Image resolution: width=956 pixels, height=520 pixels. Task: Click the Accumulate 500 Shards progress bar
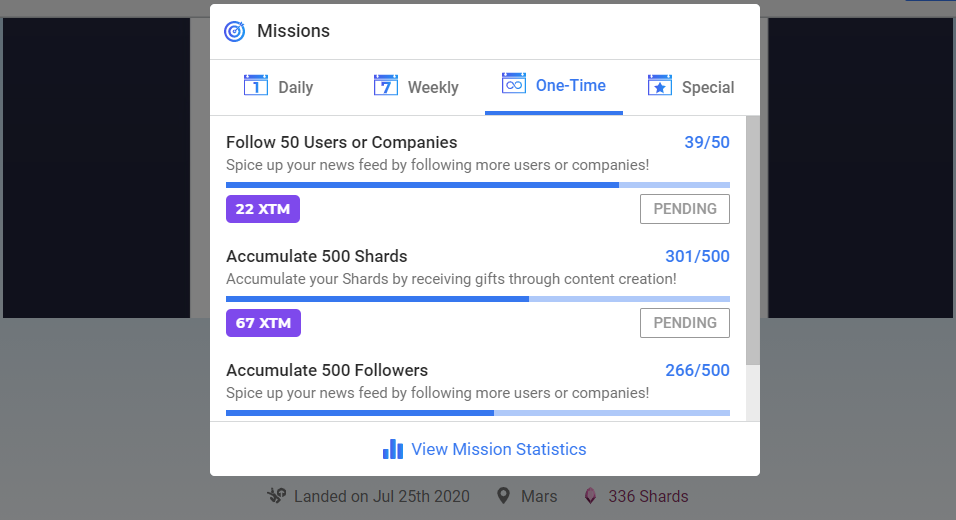[478, 299]
